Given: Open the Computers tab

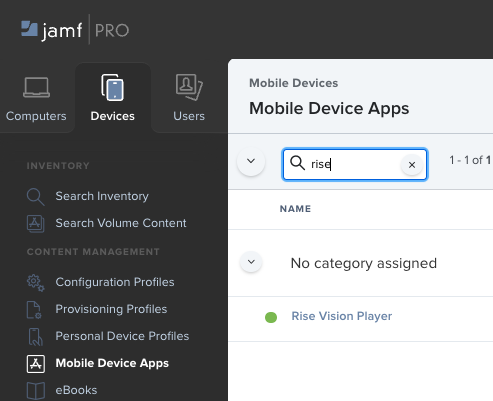Looking at the screenshot, I should (36, 99).
